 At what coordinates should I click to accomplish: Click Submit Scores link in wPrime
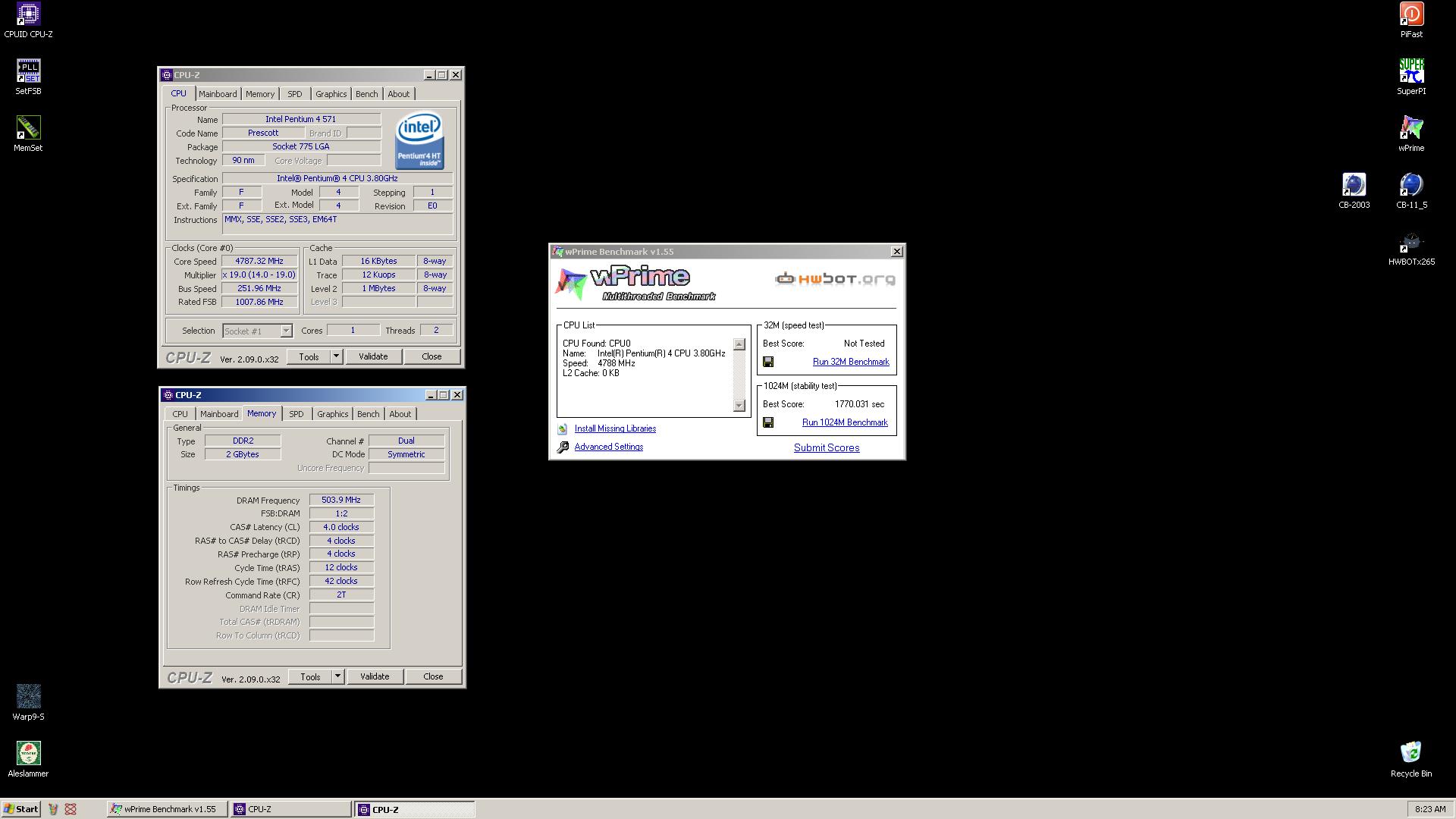(x=827, y=448)
